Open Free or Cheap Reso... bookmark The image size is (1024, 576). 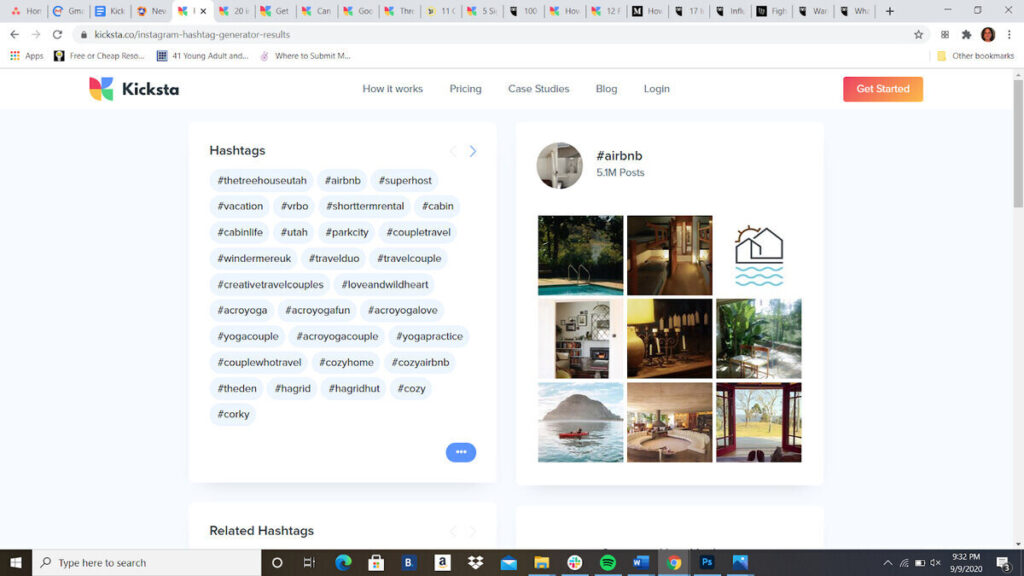point(99,56)
